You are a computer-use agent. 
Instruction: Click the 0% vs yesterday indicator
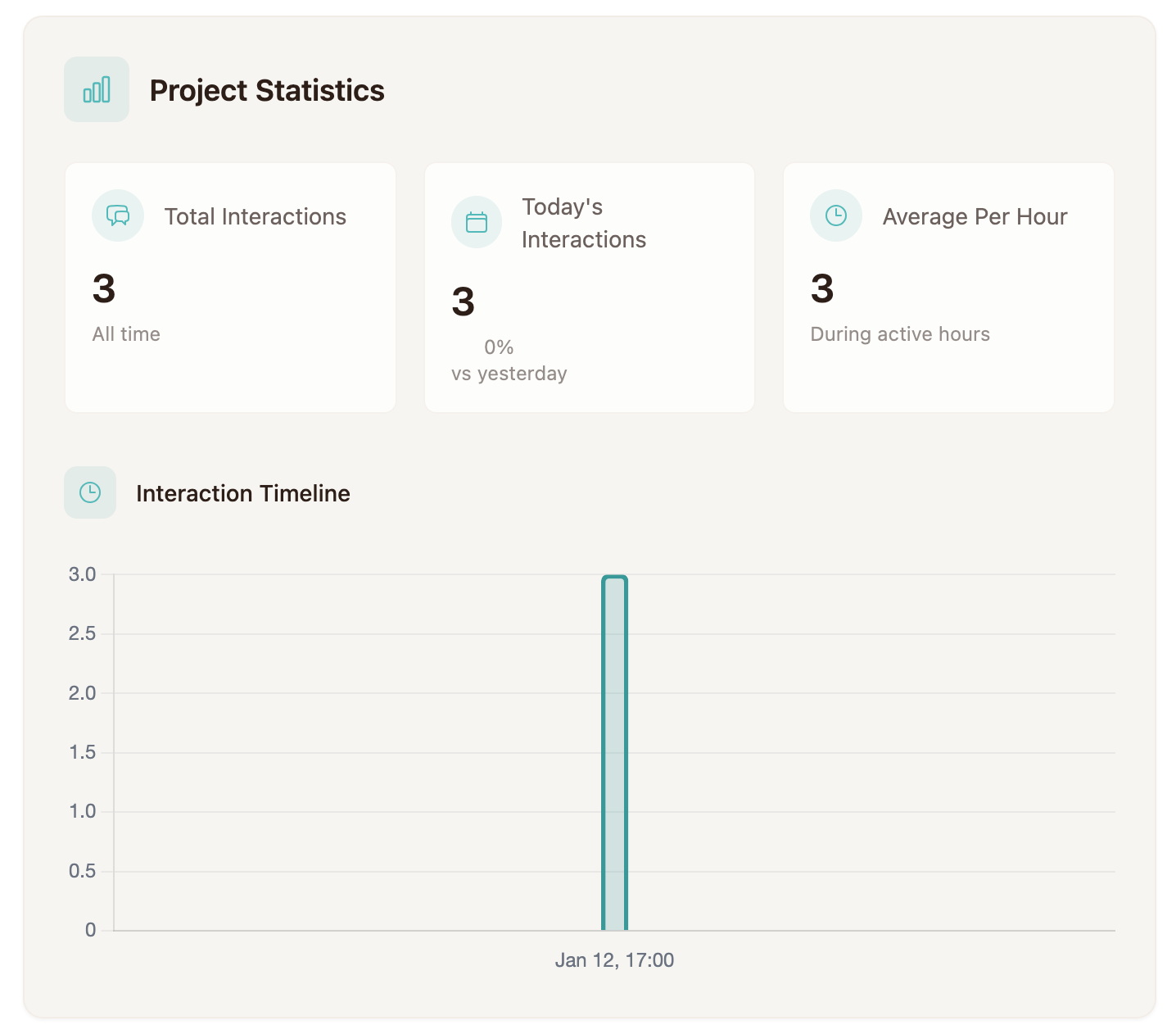(x=498, y=347)
